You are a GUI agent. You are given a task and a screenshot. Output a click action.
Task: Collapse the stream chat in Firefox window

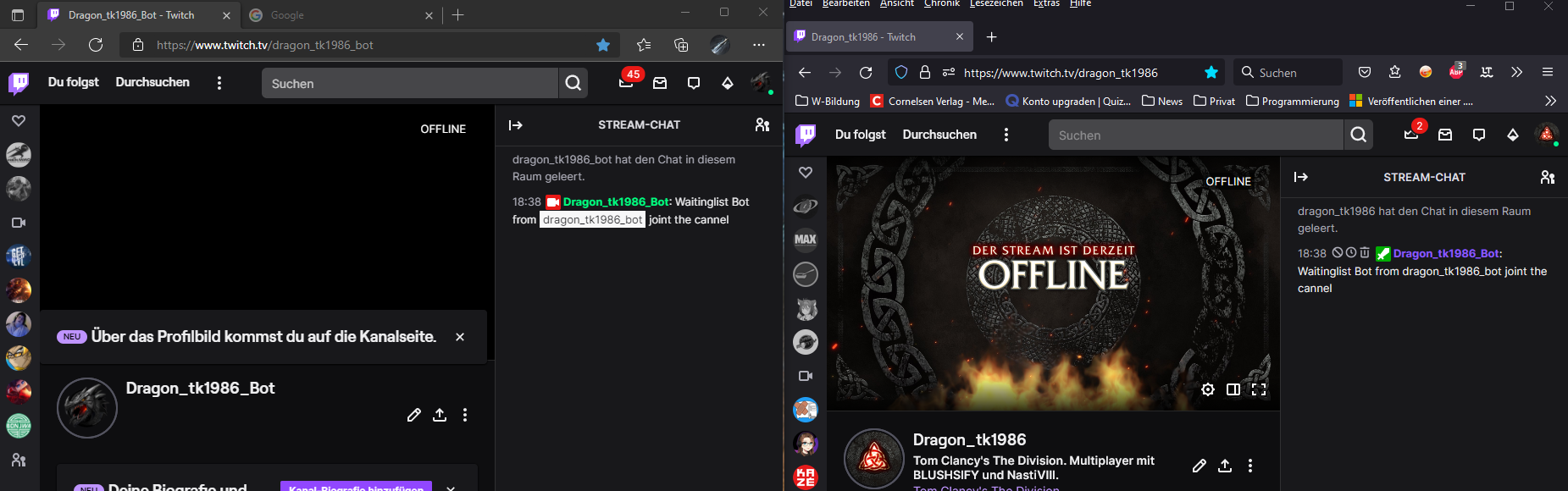click(1301, 177)
